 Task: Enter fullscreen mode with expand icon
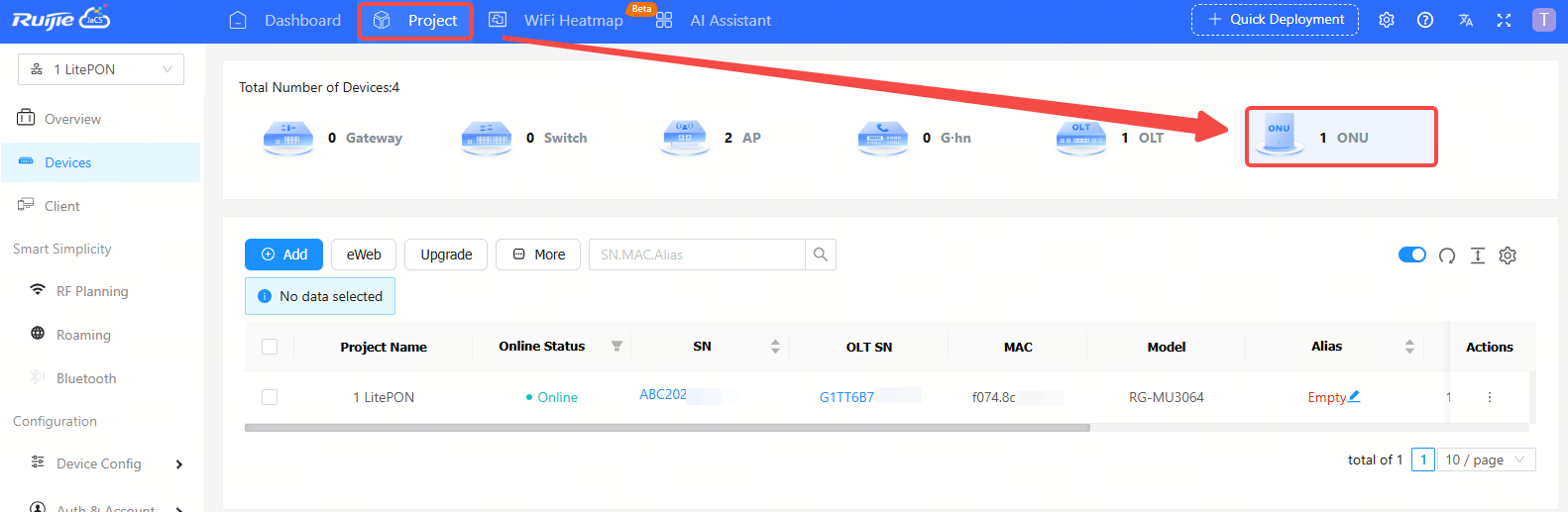tap(1504, 20)
